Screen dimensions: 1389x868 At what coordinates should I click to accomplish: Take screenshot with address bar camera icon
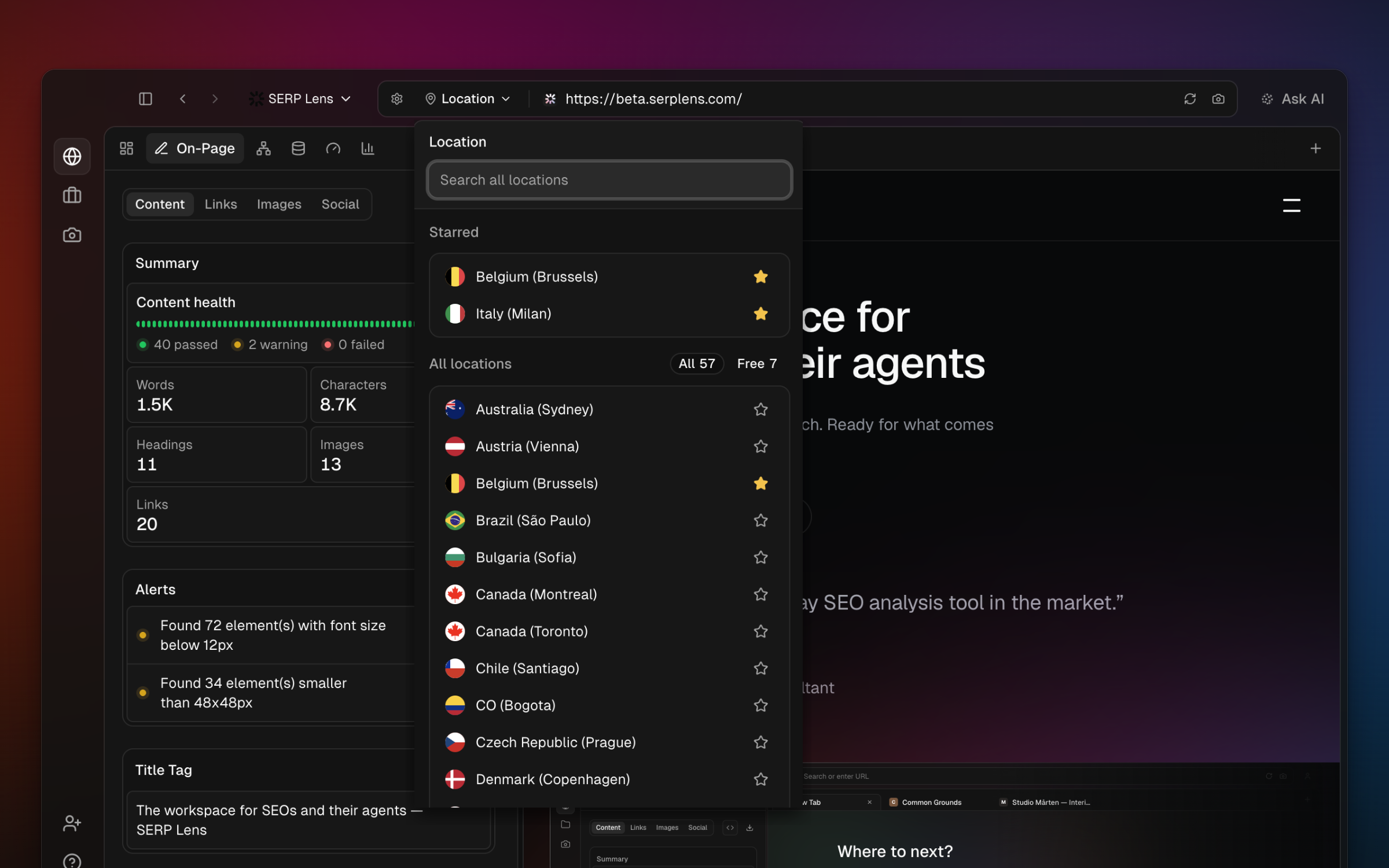point(1218,99)
